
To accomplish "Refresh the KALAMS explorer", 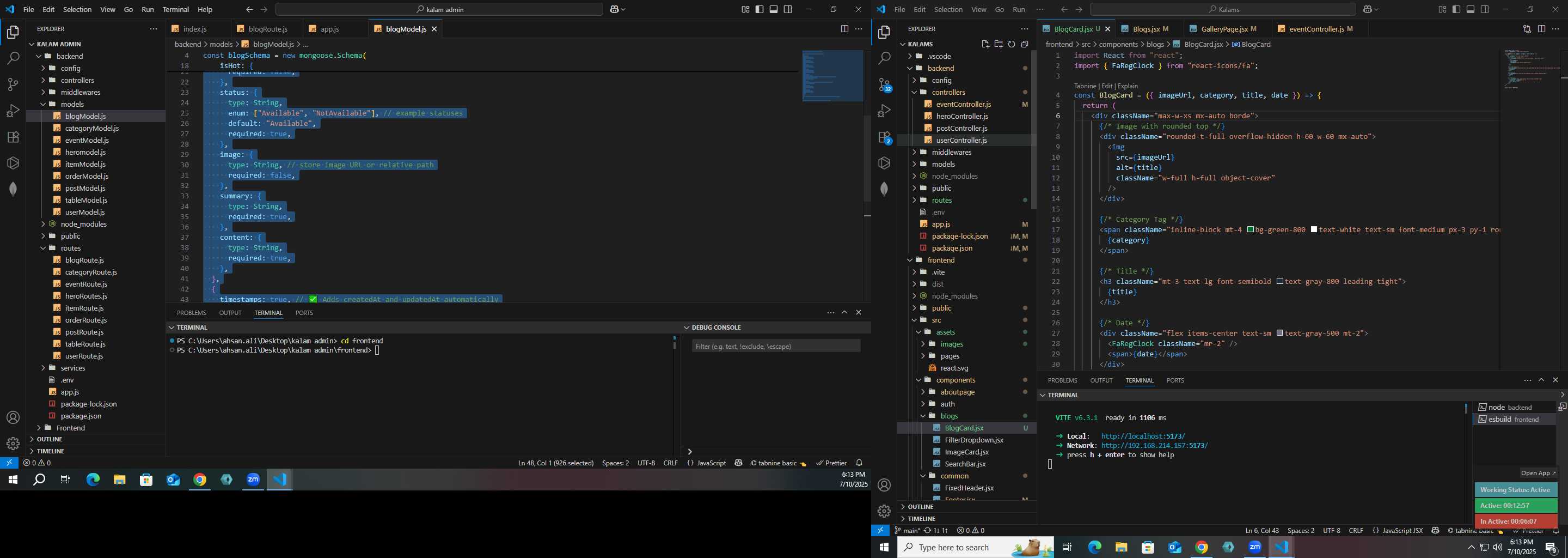I will click(1012, 45).
